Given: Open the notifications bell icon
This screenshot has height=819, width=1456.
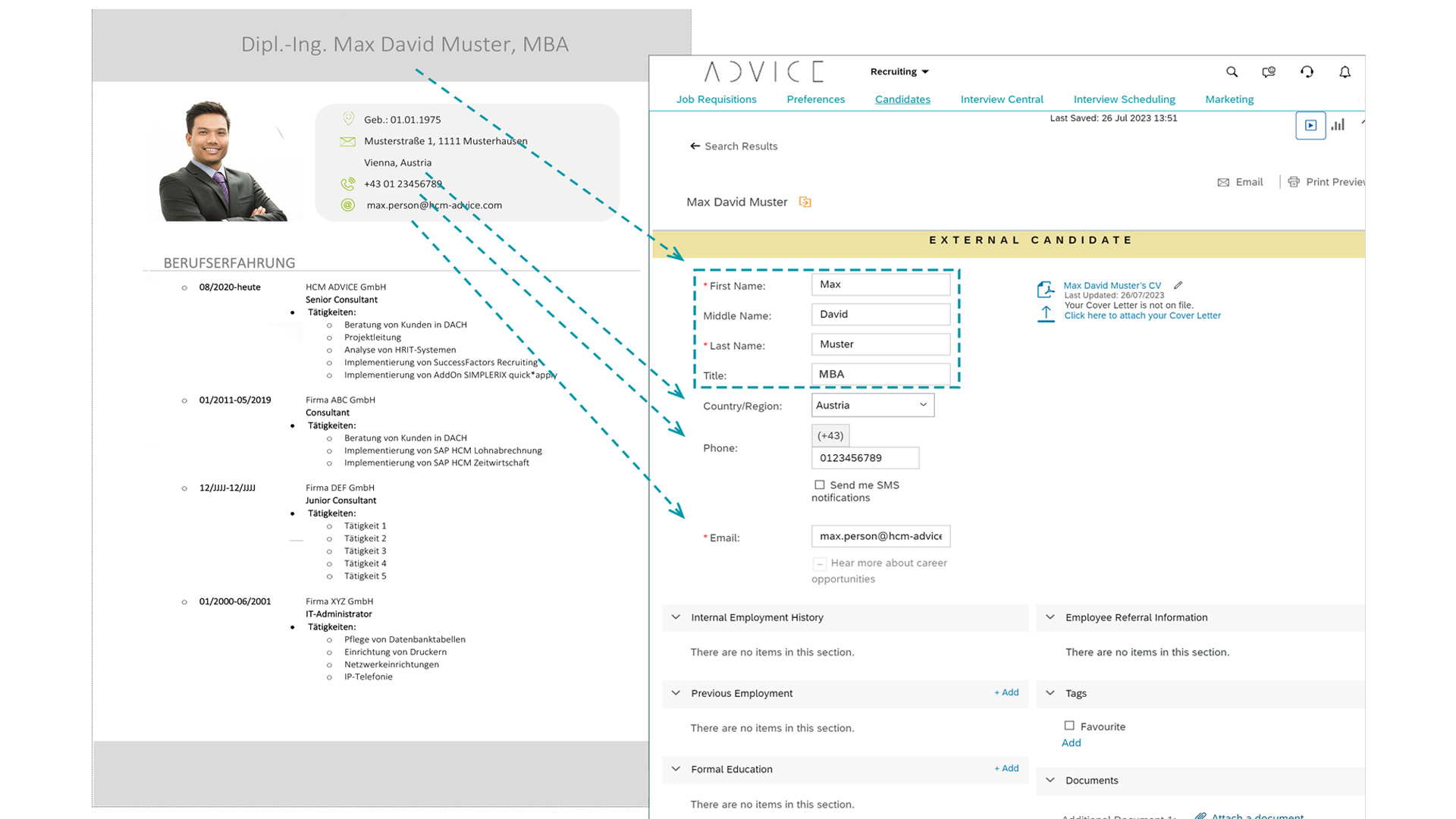Looking at the screenshot, I should [x=1345, y=72].
